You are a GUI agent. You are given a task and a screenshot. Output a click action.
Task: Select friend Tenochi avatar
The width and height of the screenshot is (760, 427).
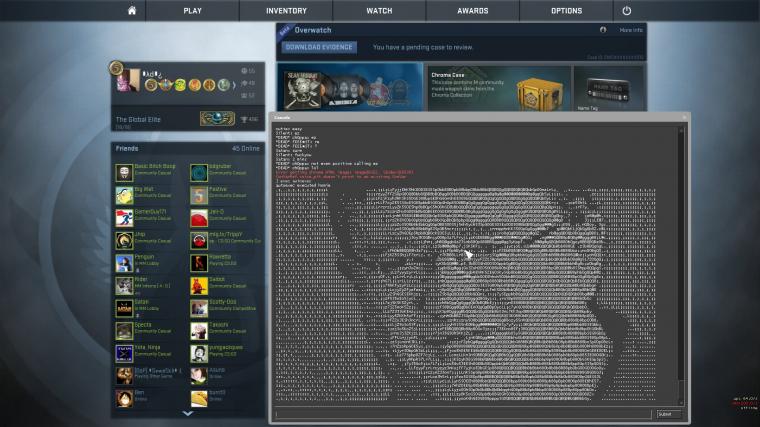pos(199,331)
